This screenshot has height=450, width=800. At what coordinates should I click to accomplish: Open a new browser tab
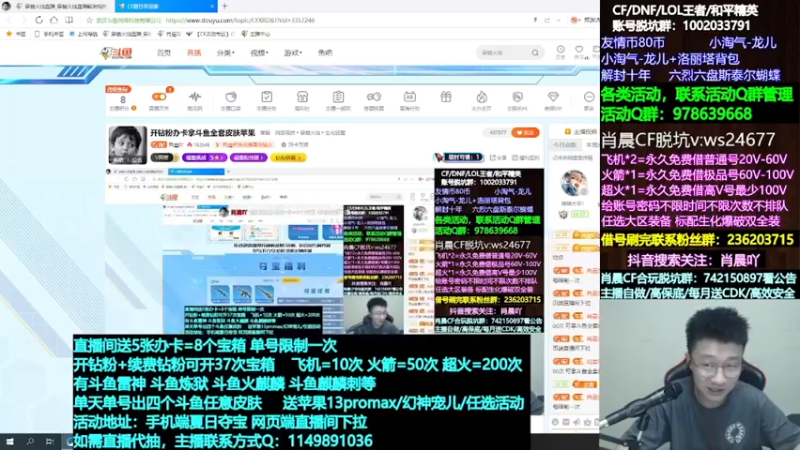(224, 6)
